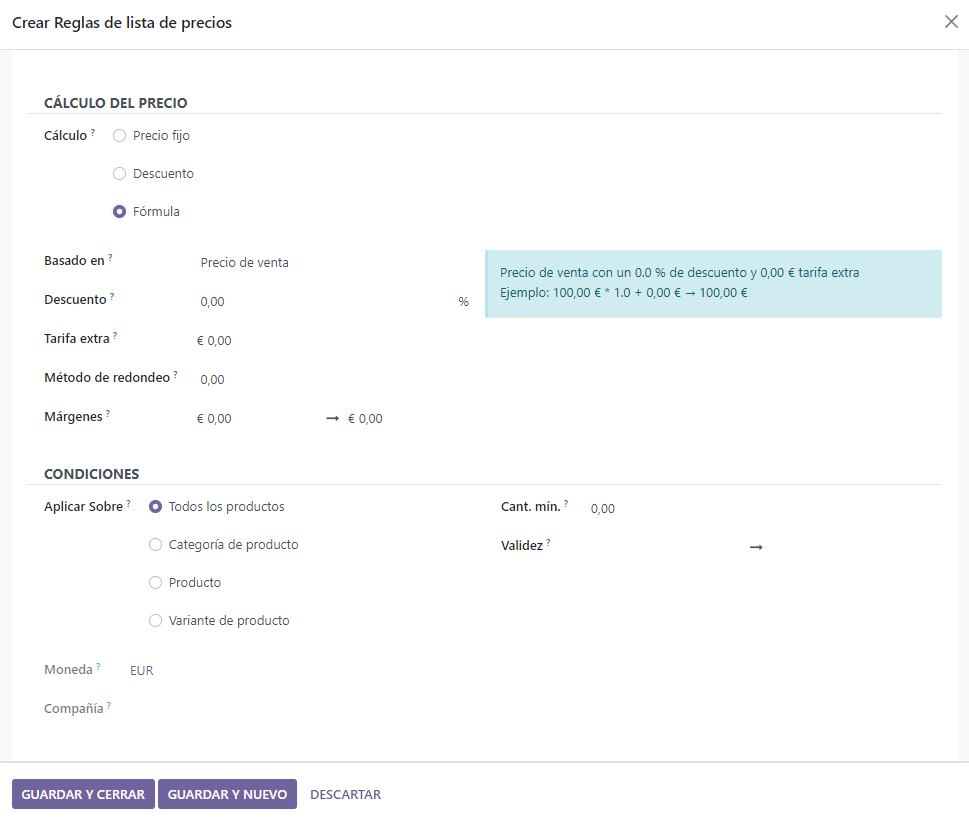The width and height of the screenshot is (969, 818).
Task: Choose Descuento as calculation method
Action: click(x=120, y=174)
